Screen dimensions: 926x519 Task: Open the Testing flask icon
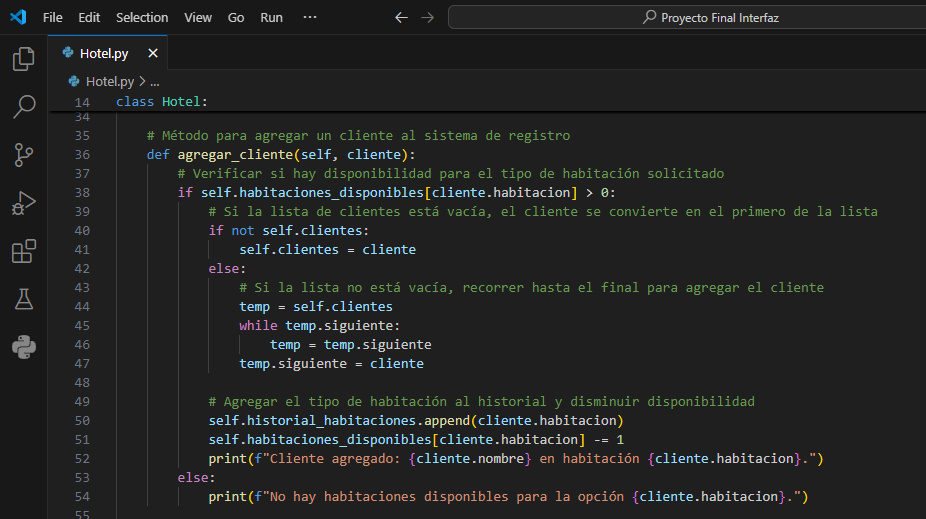(x=23, y=299)
